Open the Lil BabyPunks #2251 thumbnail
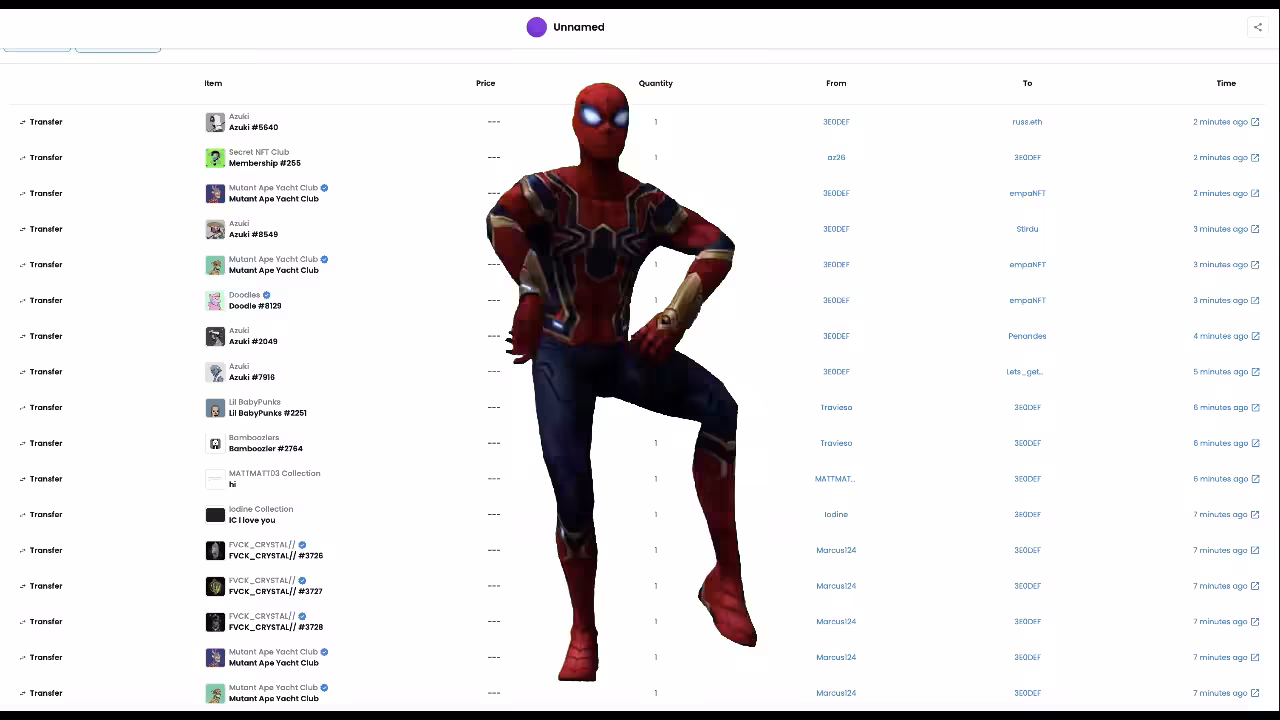Image resolution: width=1280 pixels, height=720 pixels. (x=215, y=408)
